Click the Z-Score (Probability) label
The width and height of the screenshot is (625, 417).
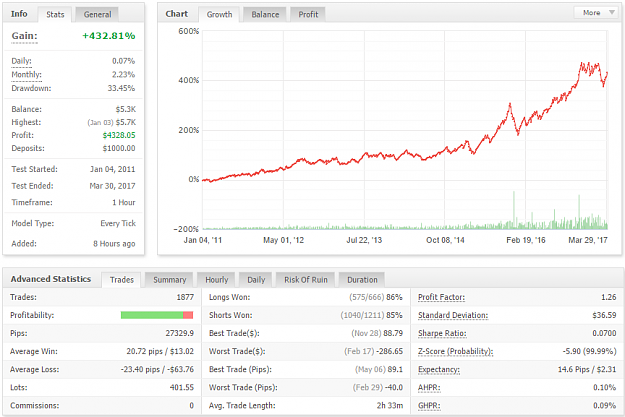(455, 352)
